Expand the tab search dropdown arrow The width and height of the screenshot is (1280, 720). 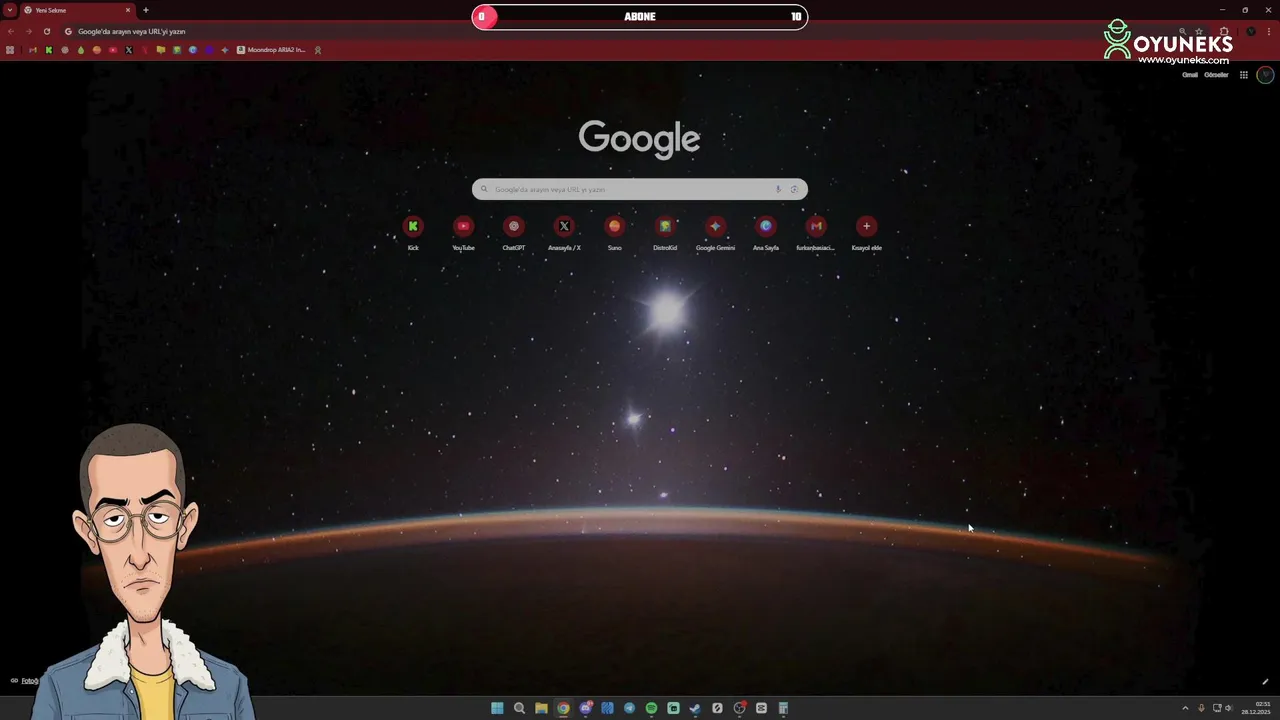(x=10, y=10)
